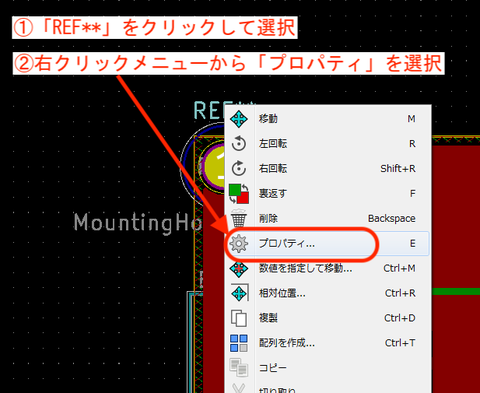Choose 配列を作成... menu entry

tap(327, 343)
